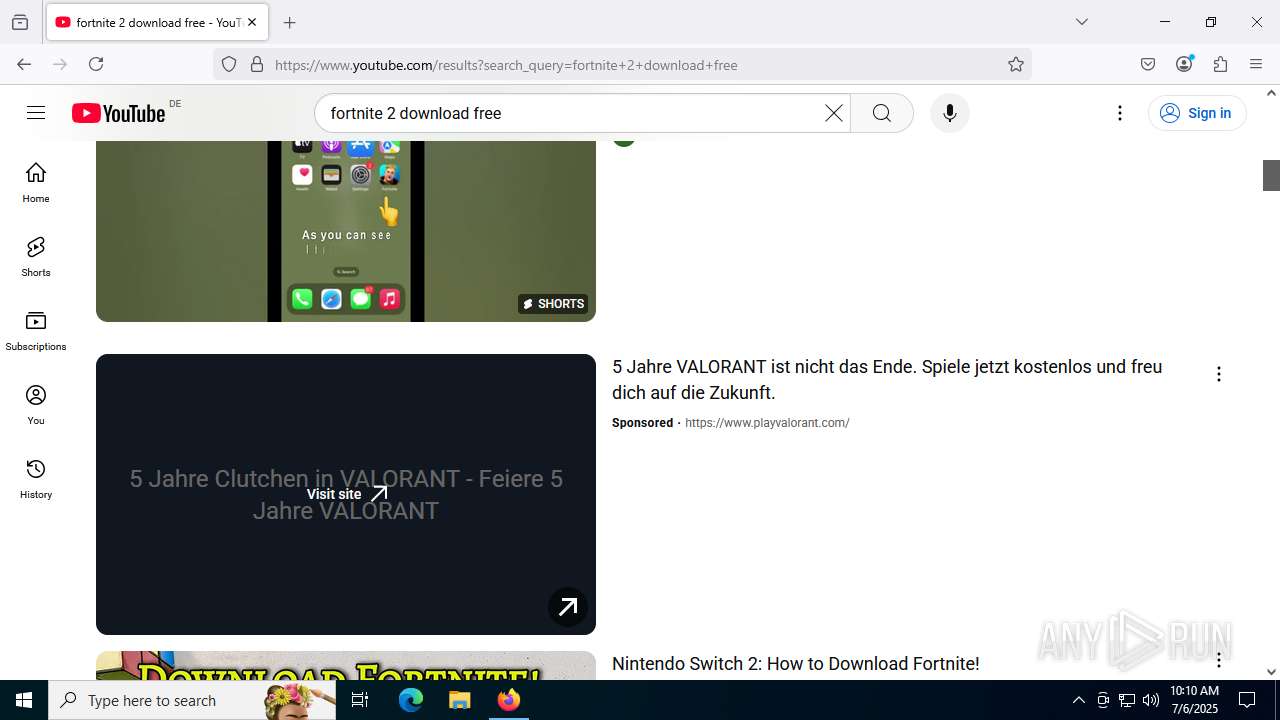Open Subscriptions in the sidebar
Image resolution: width=1280 pixels, height=720 pixels.
pyautogui.click(x=36, y=330)
